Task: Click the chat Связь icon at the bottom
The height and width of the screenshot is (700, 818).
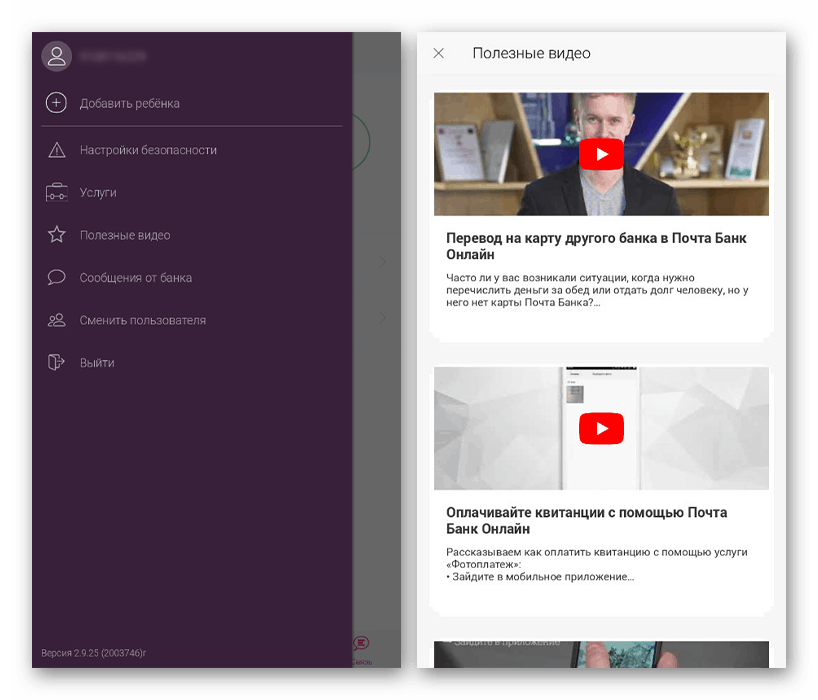Action: (x=361, y=644)
